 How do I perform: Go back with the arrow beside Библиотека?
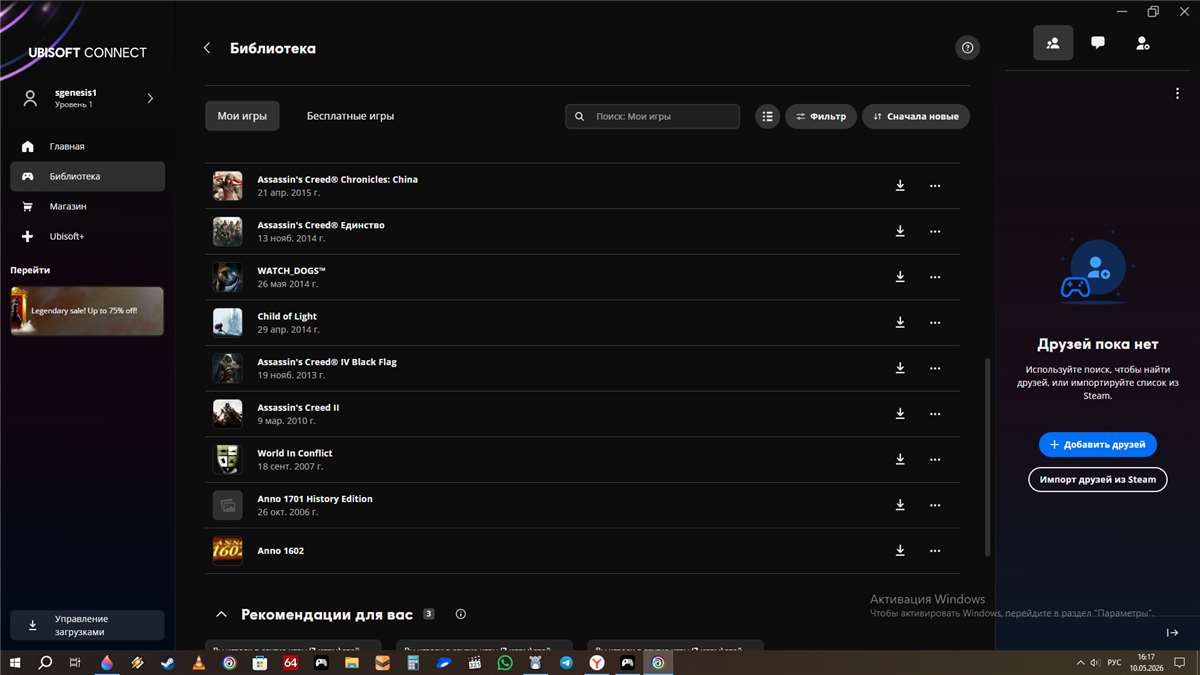click(207, 48)
